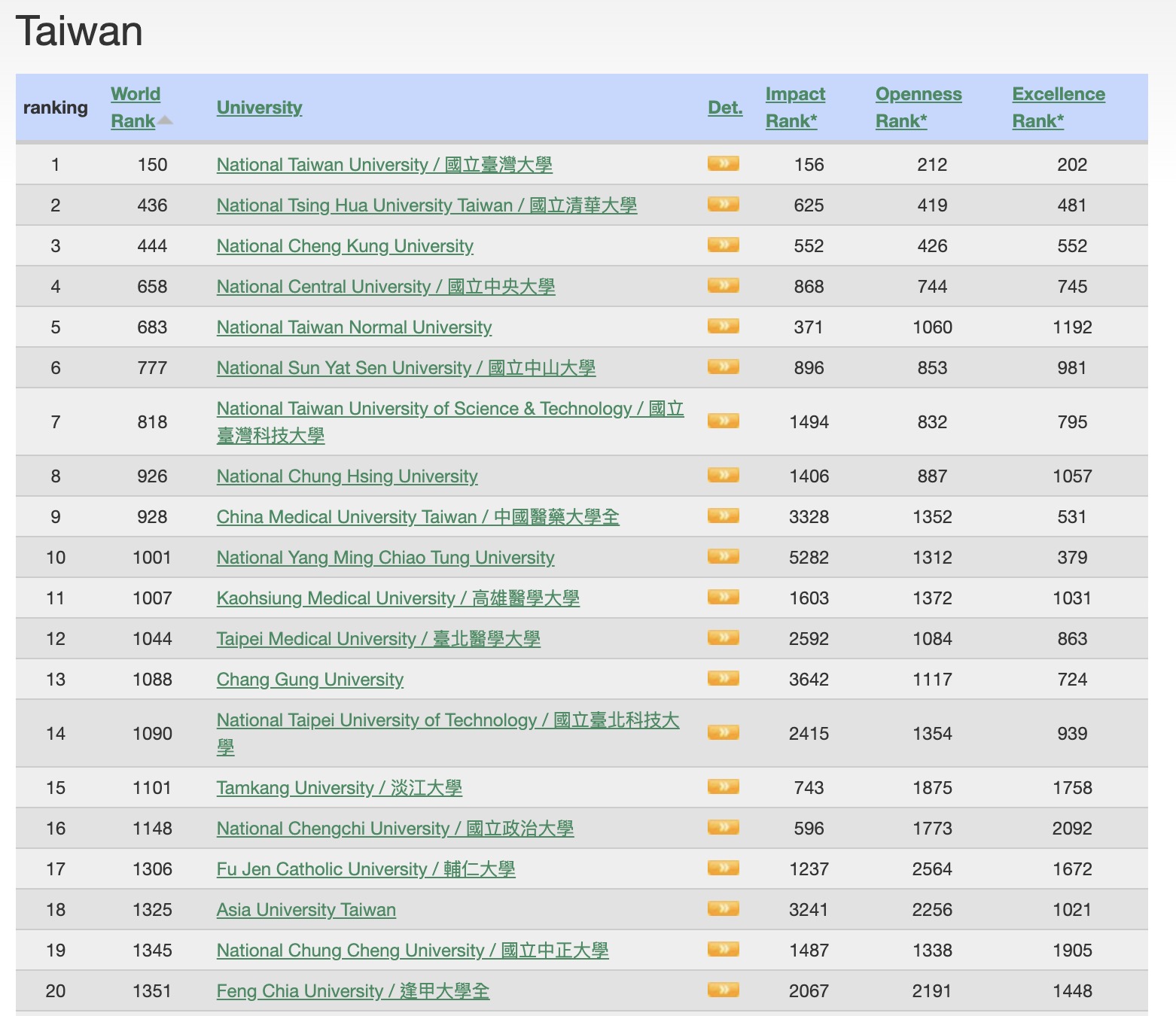Viewport: 1176px width, 1016px height.
Task: Open Asia University Taiwan link
Action: [x=306, y=910]
